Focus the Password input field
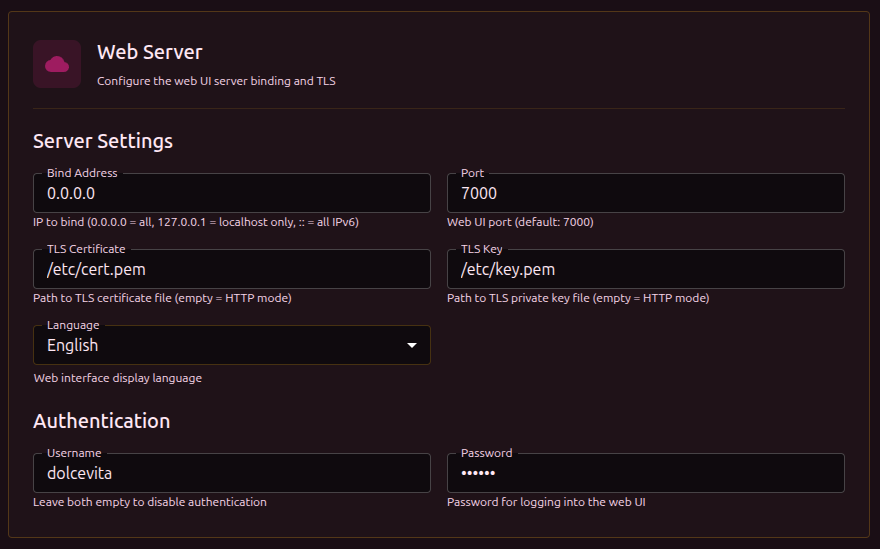880x549 pixels. point(645,473)
